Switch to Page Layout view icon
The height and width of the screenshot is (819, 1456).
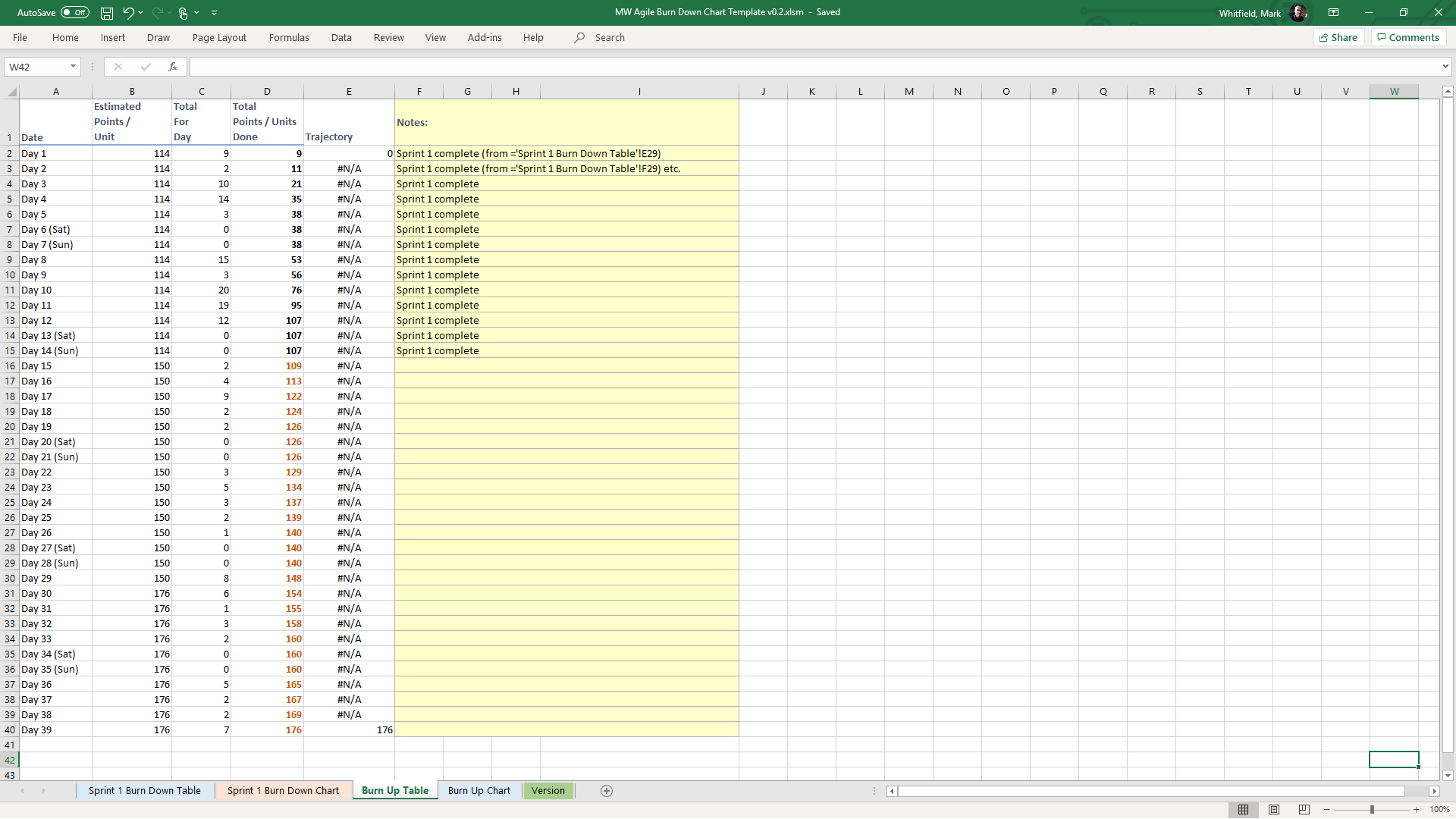coord(1274,810)
